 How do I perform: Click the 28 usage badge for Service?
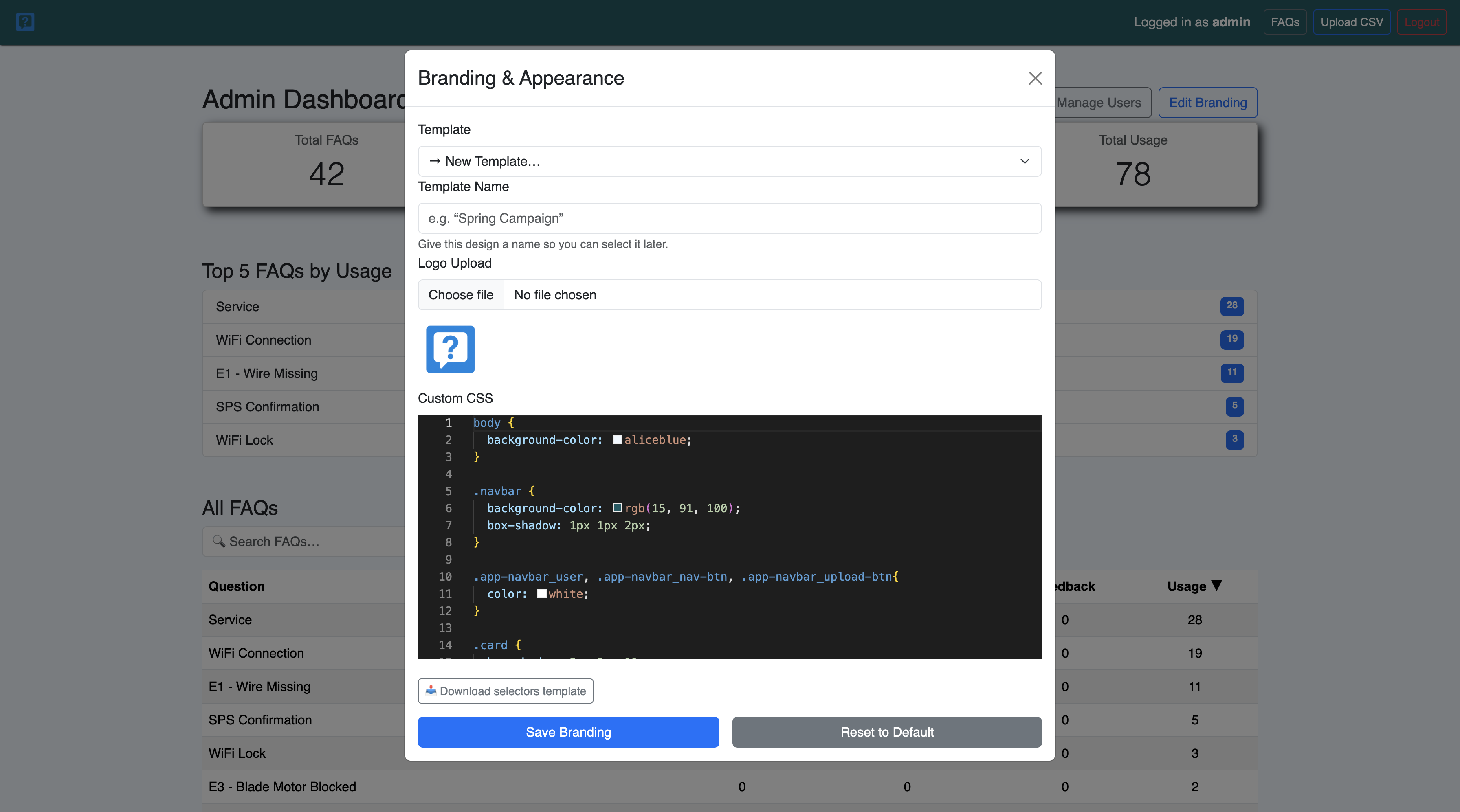click(1231, 306)
